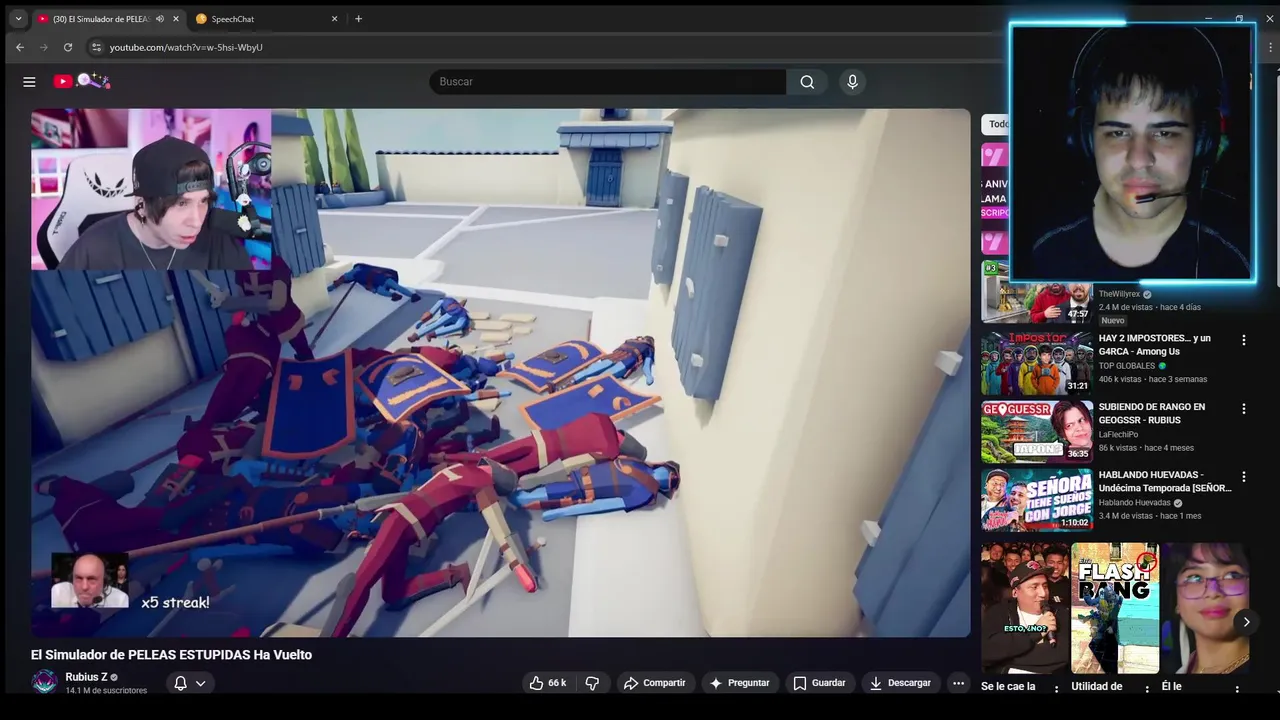Viewport: 1280px width, 720px height.
Task: Go forward with browser arrow
Action: [x=43, y=47]
